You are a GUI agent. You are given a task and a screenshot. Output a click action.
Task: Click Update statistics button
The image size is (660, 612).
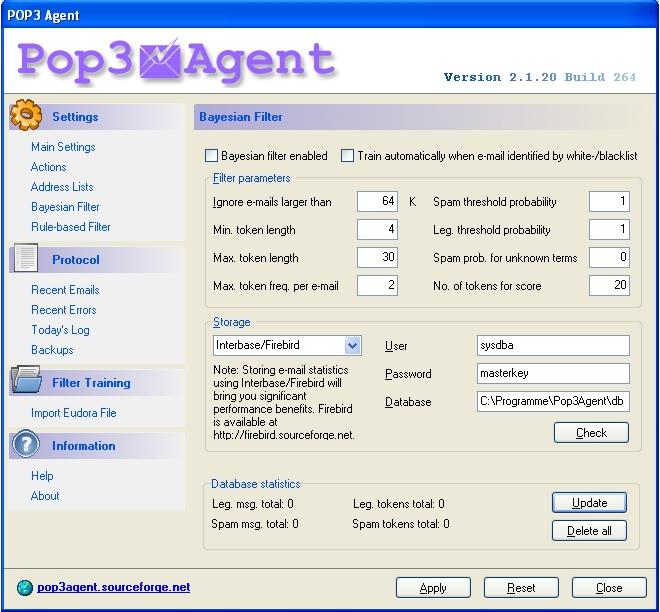tap(589, 503)
